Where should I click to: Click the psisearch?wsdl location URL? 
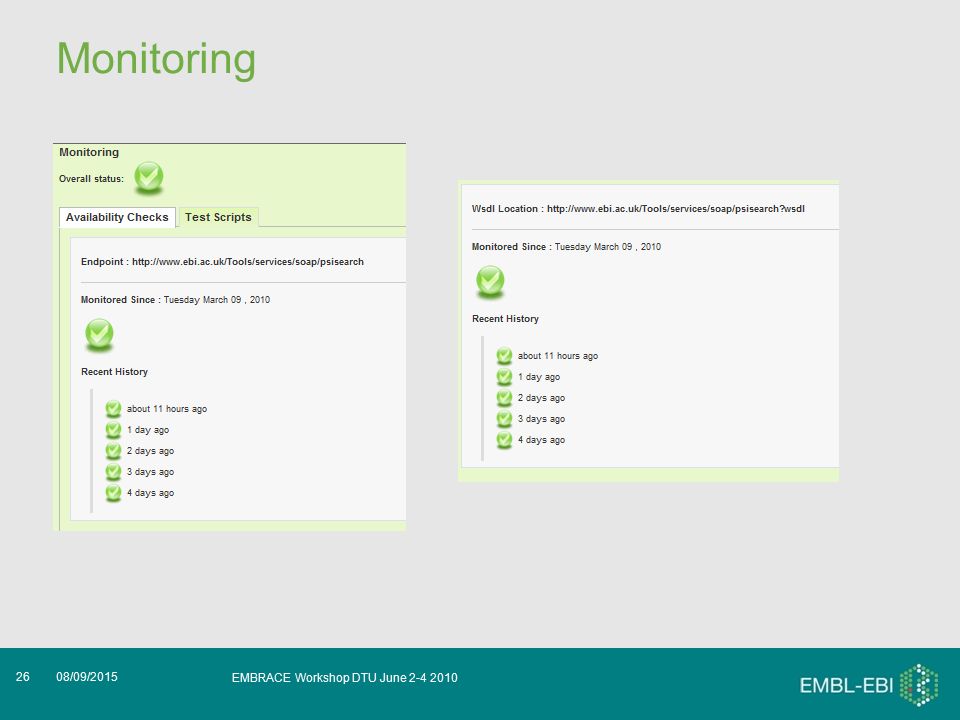click(x=676, y=209)
